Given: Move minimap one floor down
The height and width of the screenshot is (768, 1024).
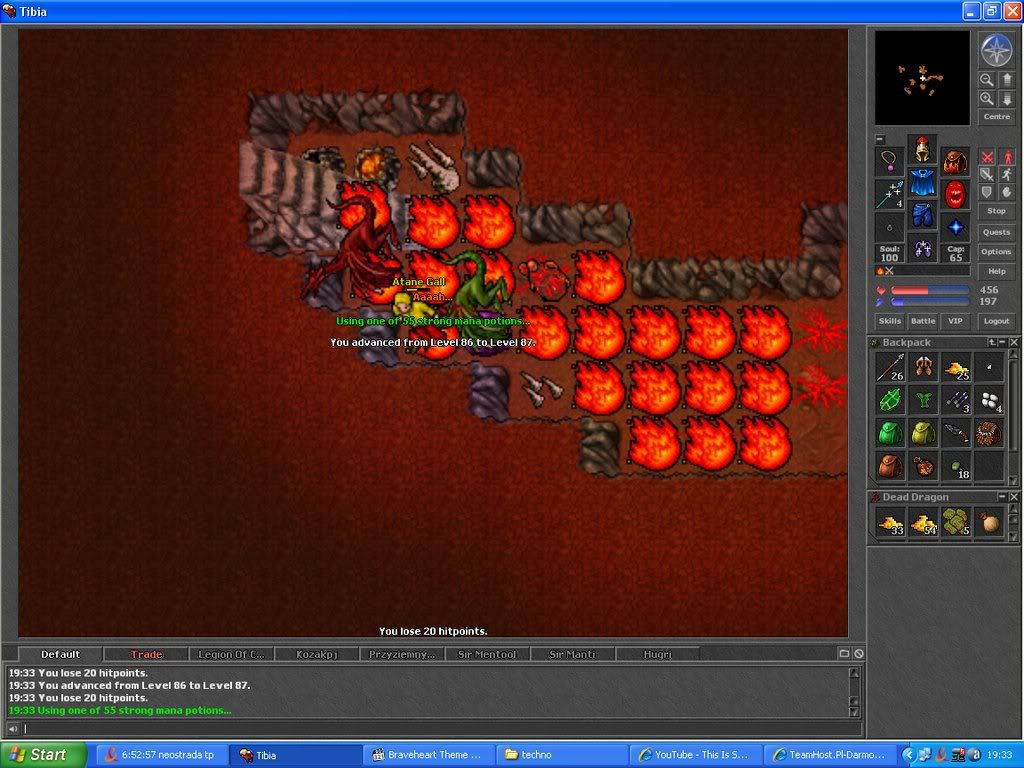Looking at the screenshot, I should click(1006, 99).
